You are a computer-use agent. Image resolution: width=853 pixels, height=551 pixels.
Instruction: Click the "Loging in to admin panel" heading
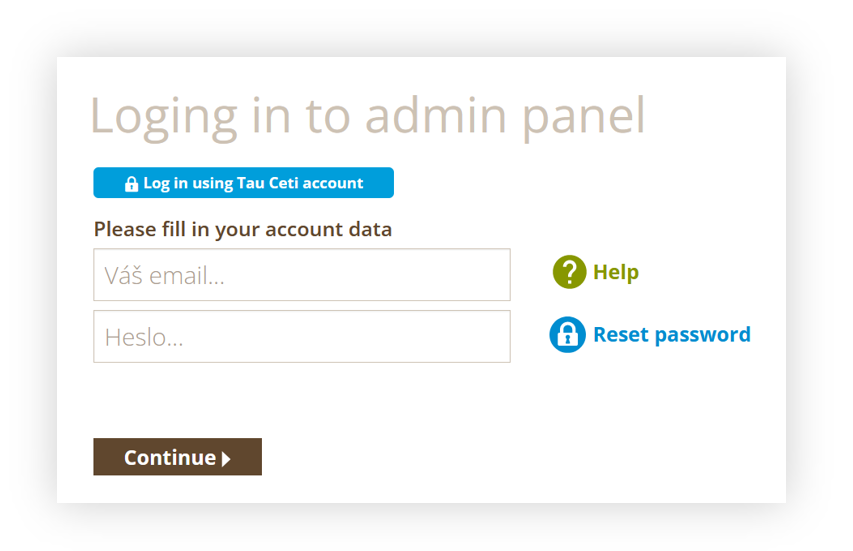pos(368,116)
